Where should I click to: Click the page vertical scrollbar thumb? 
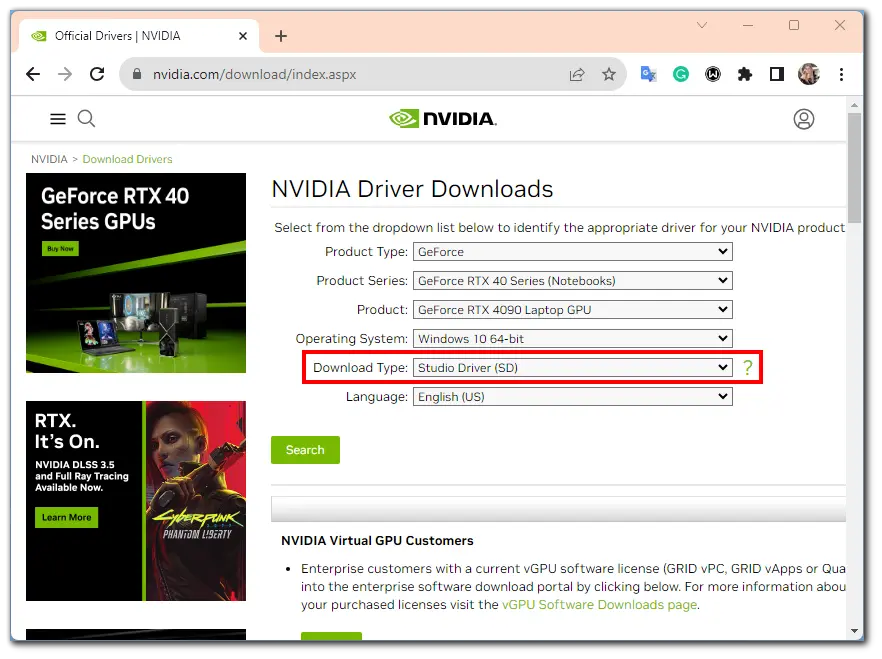click(x=854, y=168)
